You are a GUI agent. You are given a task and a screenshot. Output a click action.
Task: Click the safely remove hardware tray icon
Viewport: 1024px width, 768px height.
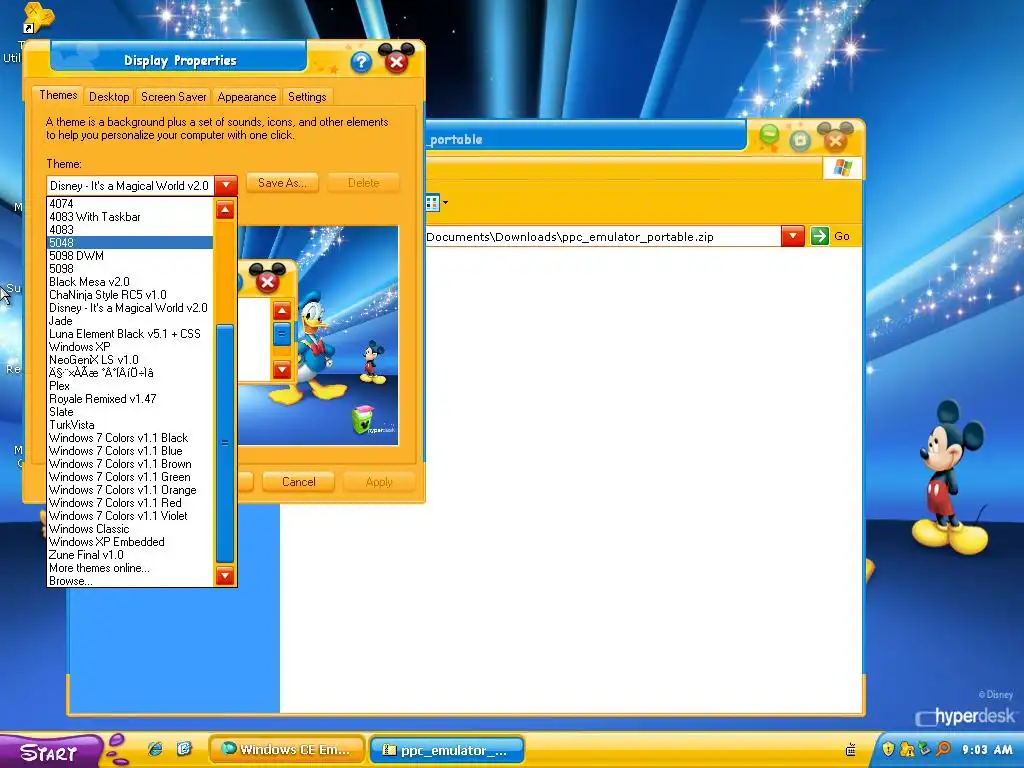coord(925,749)
